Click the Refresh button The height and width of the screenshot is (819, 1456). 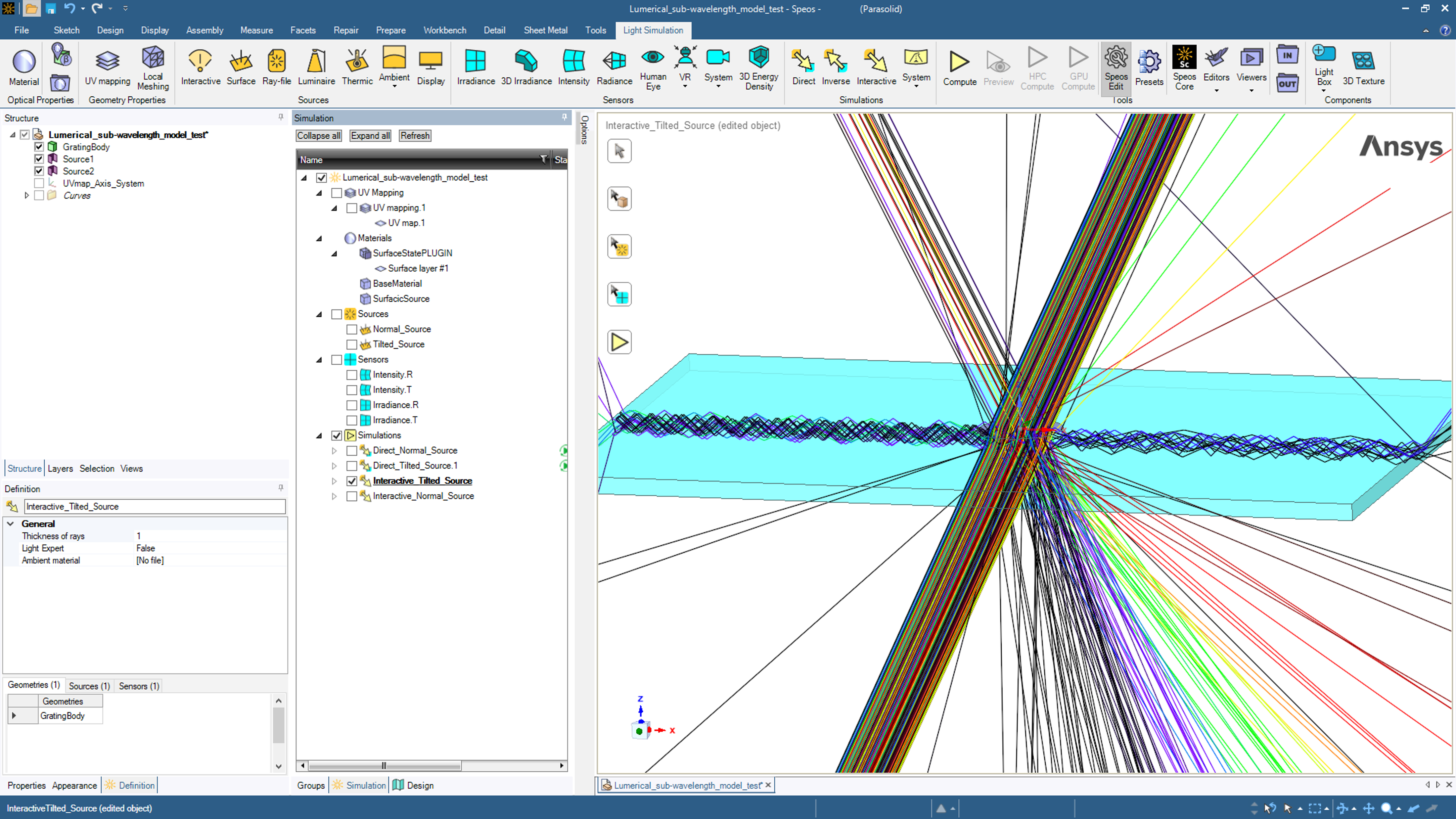coord(415,136)
